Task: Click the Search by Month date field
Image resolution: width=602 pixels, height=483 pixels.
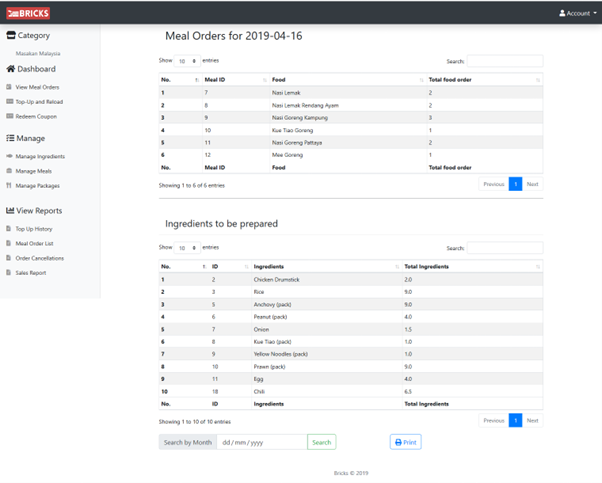Action: (x=262, y=442)
